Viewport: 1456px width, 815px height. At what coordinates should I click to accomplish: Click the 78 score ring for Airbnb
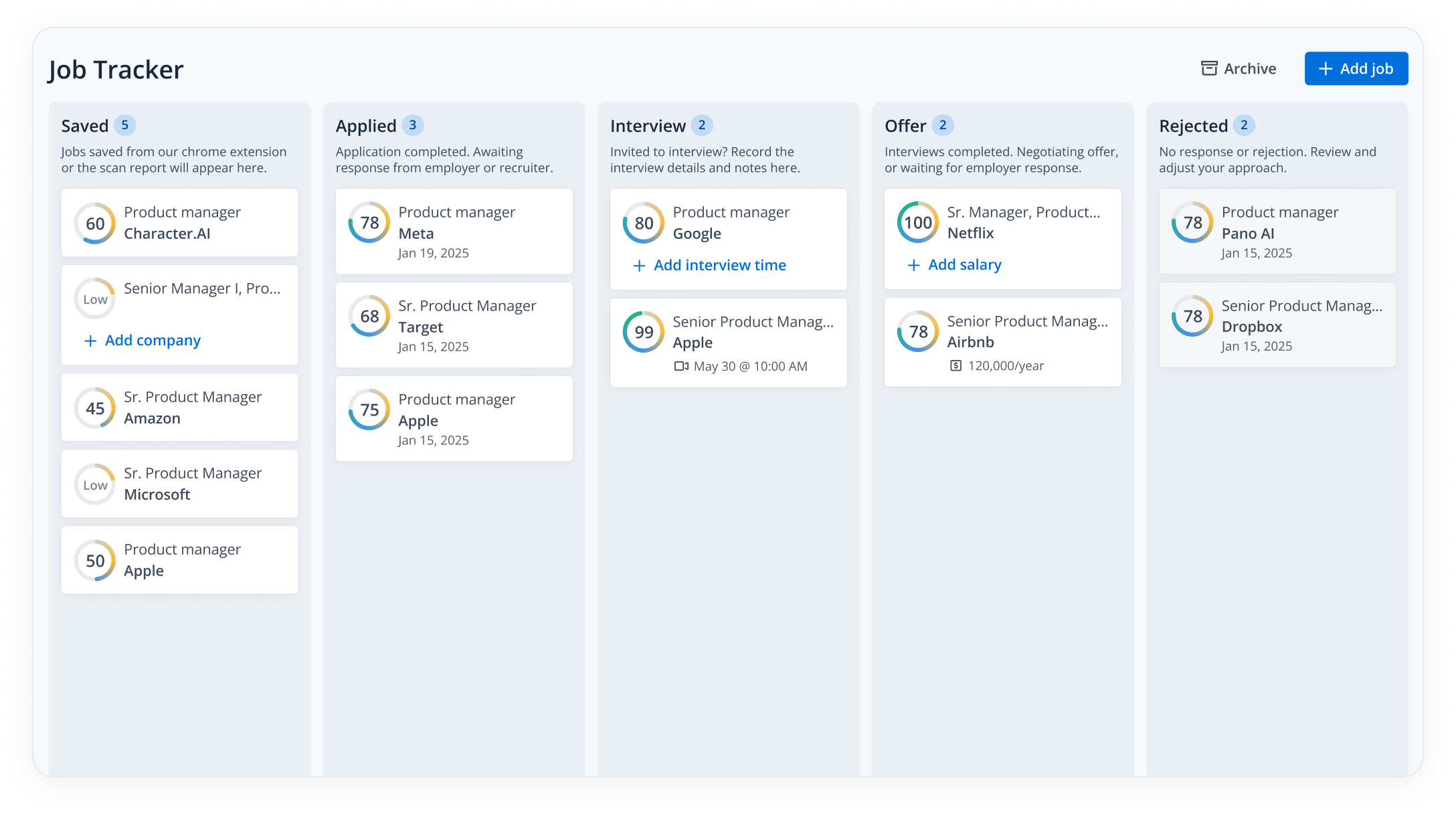tap(918, 332)
